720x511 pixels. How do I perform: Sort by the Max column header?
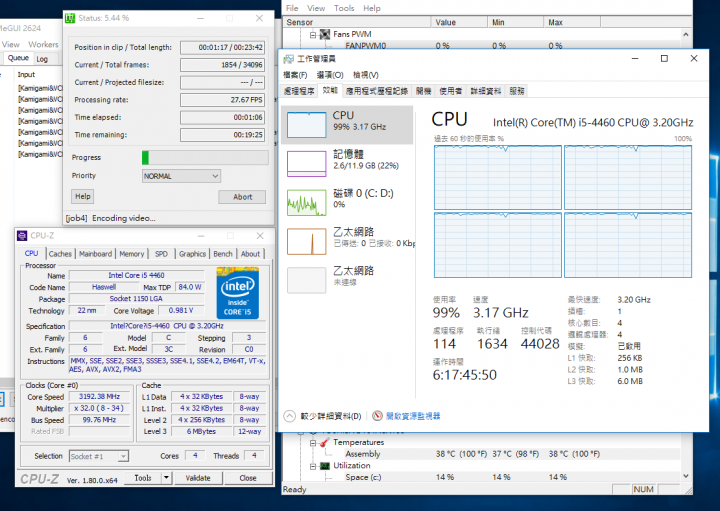click(x=572, y=22)
